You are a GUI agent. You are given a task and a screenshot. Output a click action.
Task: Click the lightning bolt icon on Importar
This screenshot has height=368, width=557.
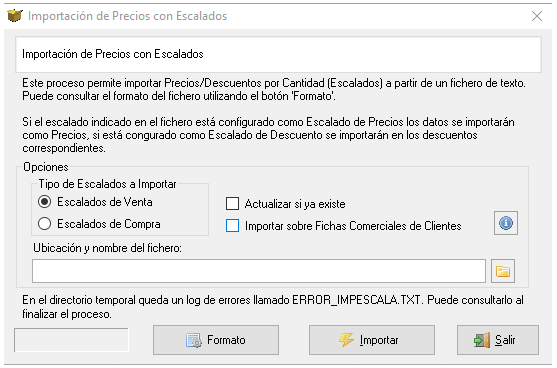[346, 340]
